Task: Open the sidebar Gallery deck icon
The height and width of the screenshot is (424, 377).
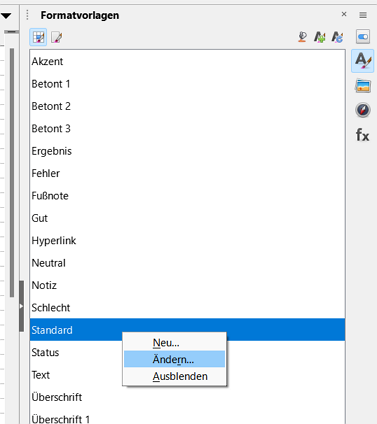Action: pos(363,86)
